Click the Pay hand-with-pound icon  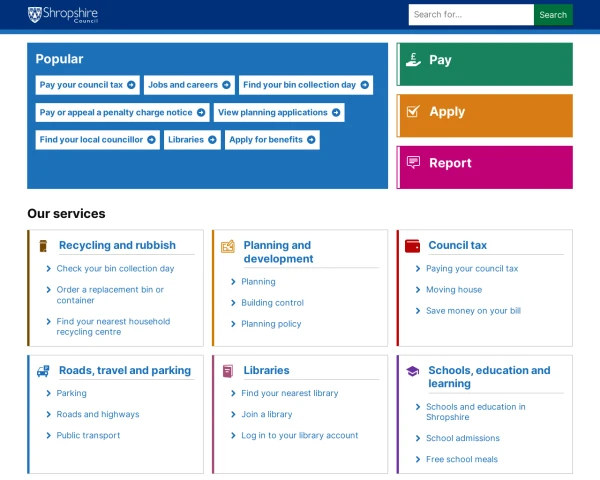(x=413, y=60)
